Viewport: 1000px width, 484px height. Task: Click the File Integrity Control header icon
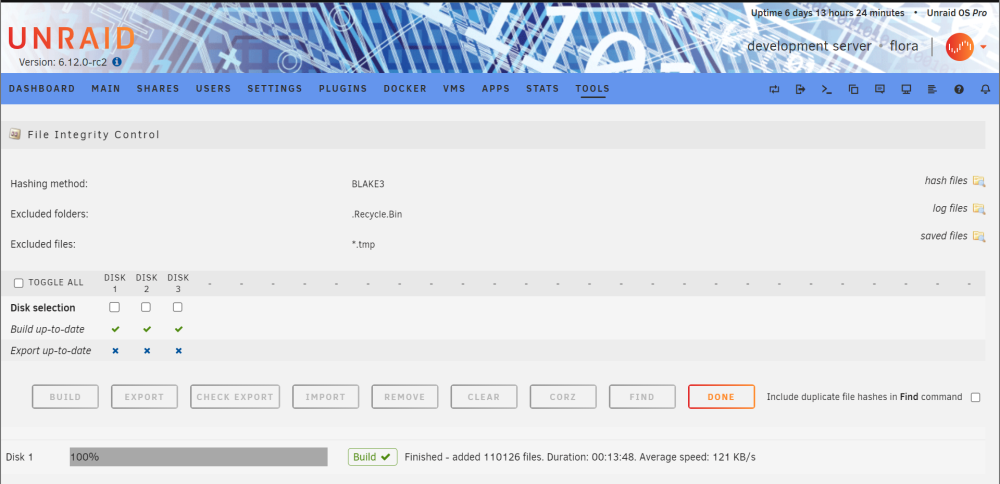[x=15, y=135]
